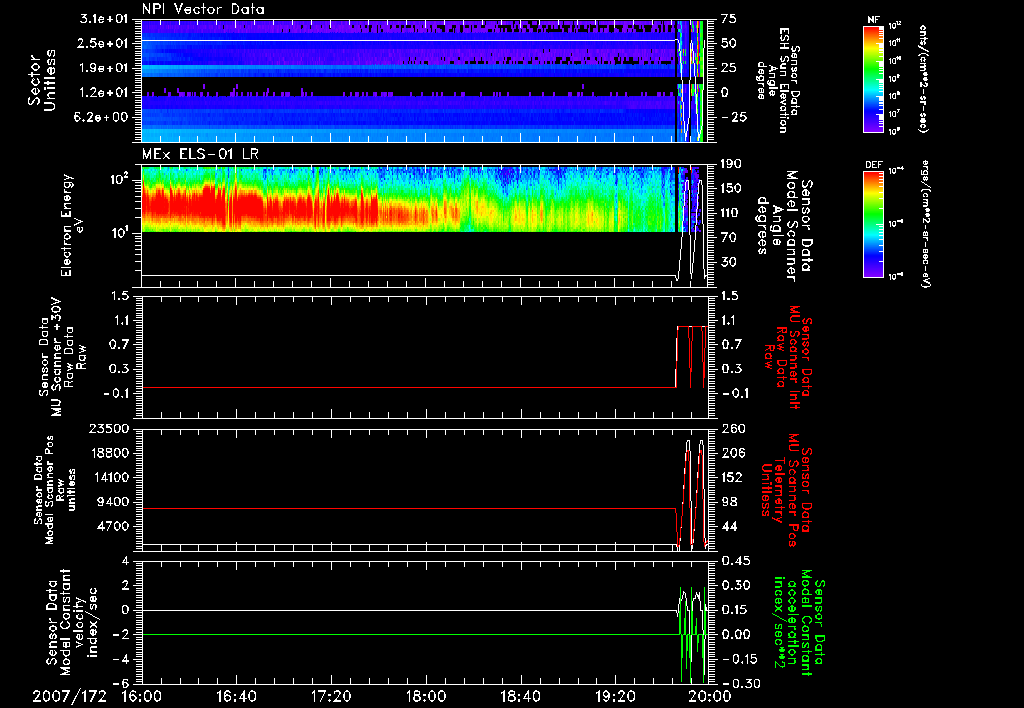Click the NPI sector spectrogram plot area

[x=424, y=80]
